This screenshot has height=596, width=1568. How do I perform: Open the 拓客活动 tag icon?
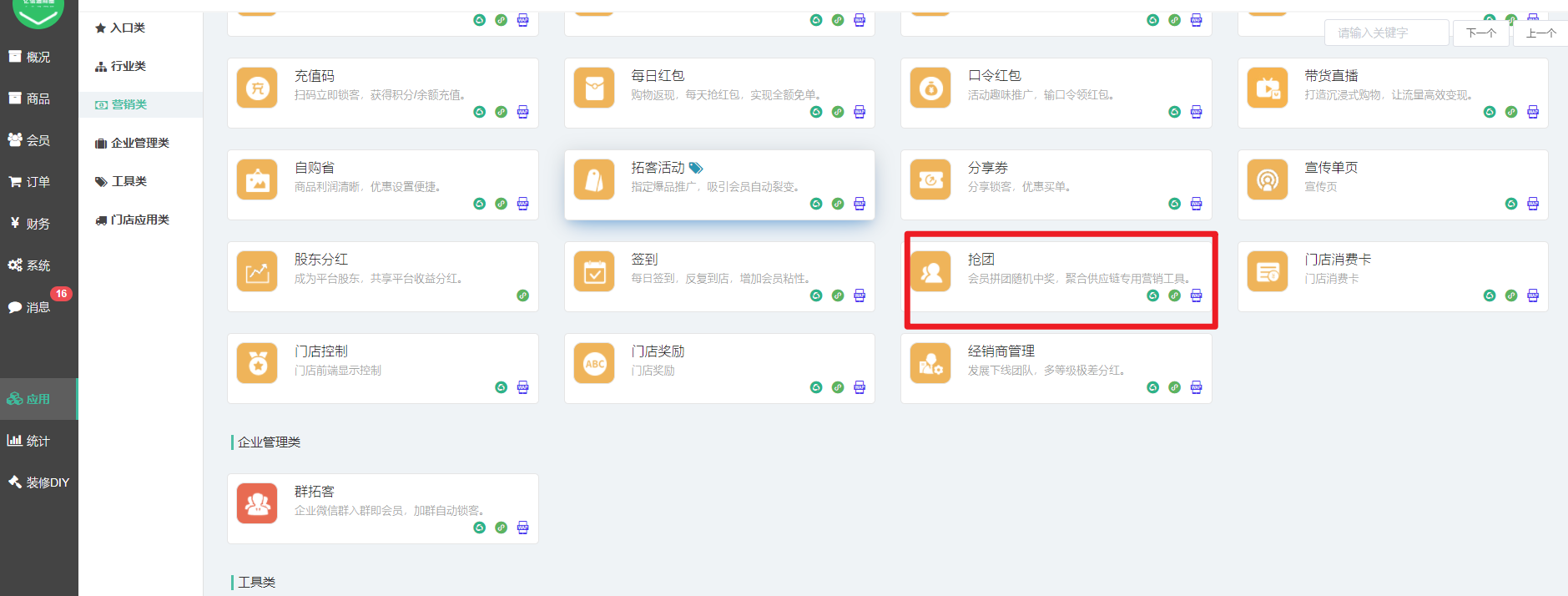[x=594, y=179]
